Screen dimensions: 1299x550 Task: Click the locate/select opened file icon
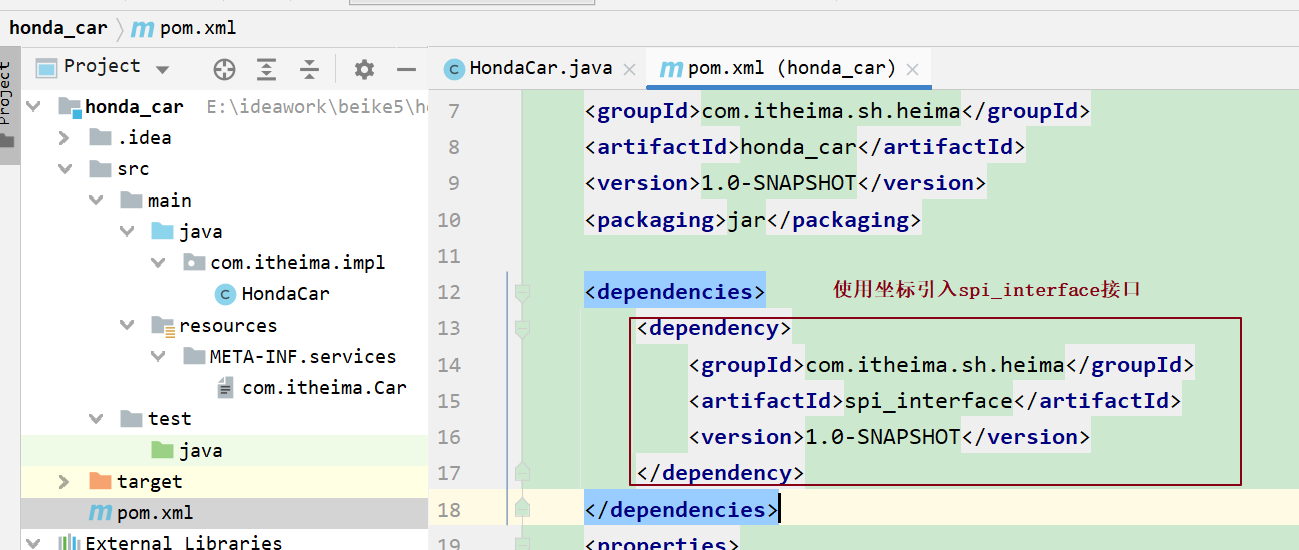(225, 69)
